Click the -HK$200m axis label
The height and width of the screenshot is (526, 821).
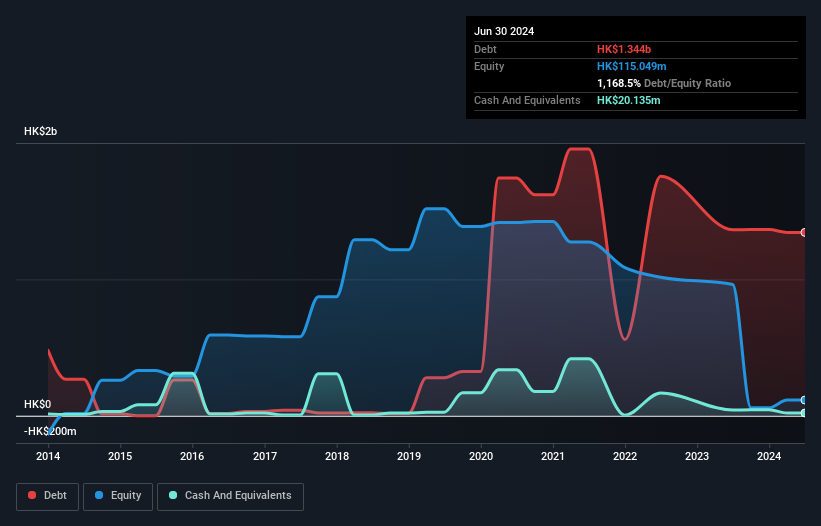50,432
